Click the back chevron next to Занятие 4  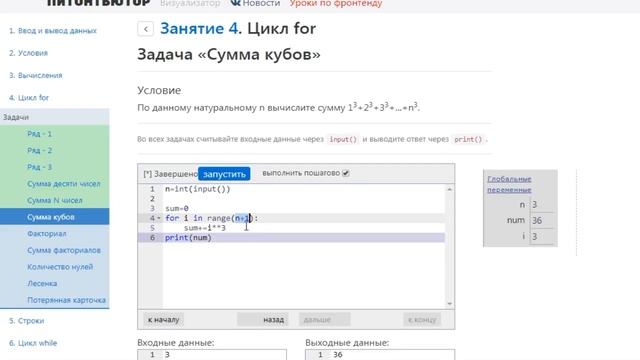[146, 29]
